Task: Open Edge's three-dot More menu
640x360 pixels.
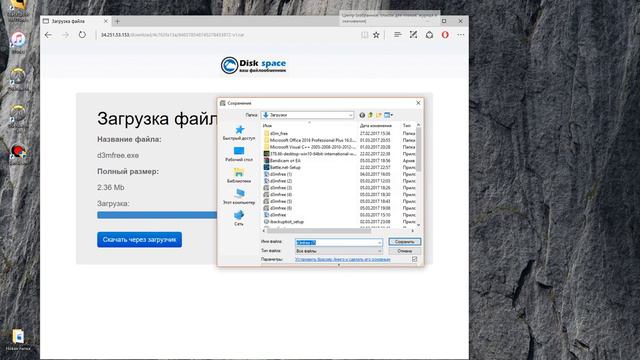Action: 461,35
